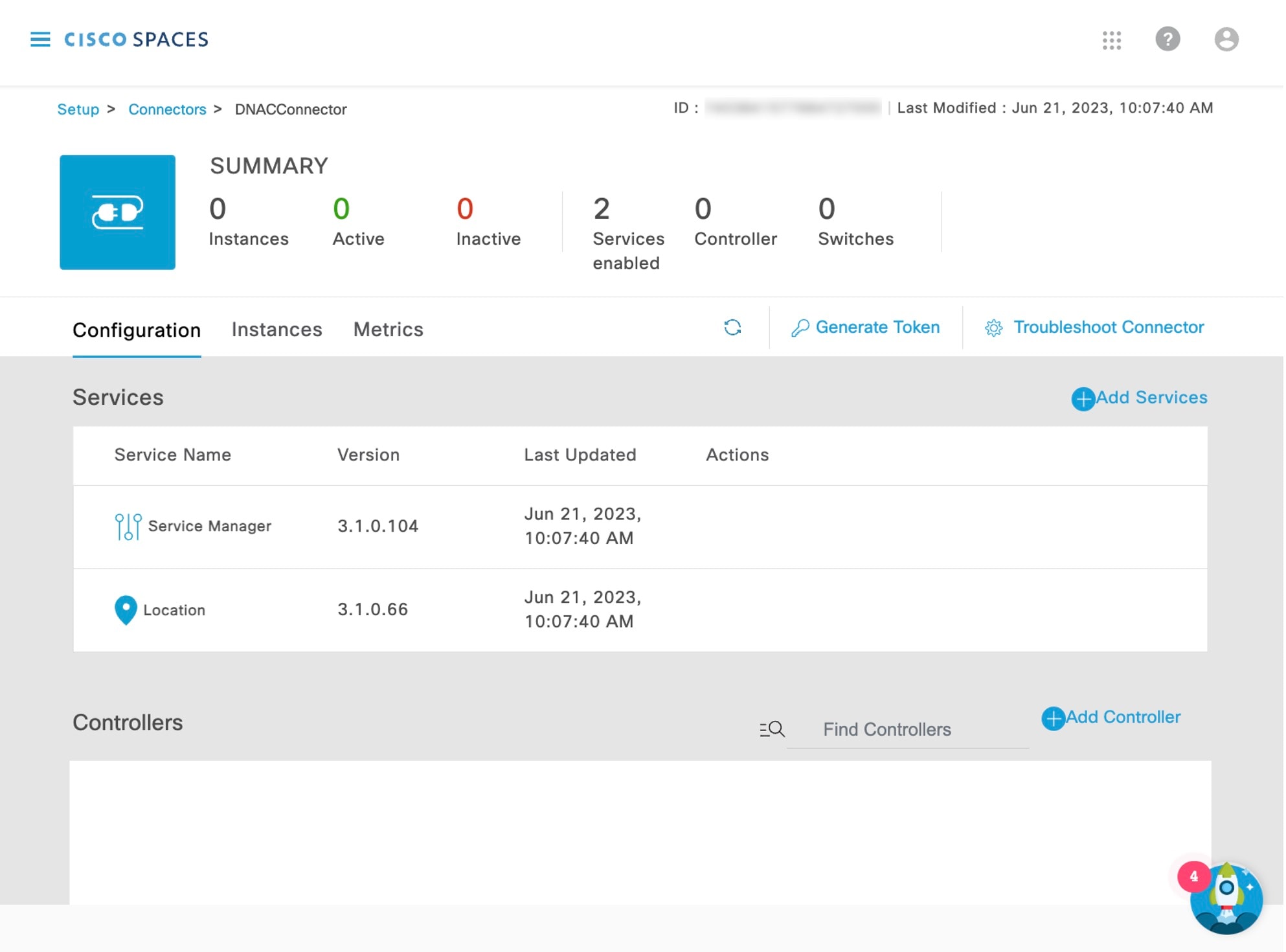The height and width of the screenshot is (952, 1286).
Task: Switch to the Metrics tab
Action: click(389, 330)
